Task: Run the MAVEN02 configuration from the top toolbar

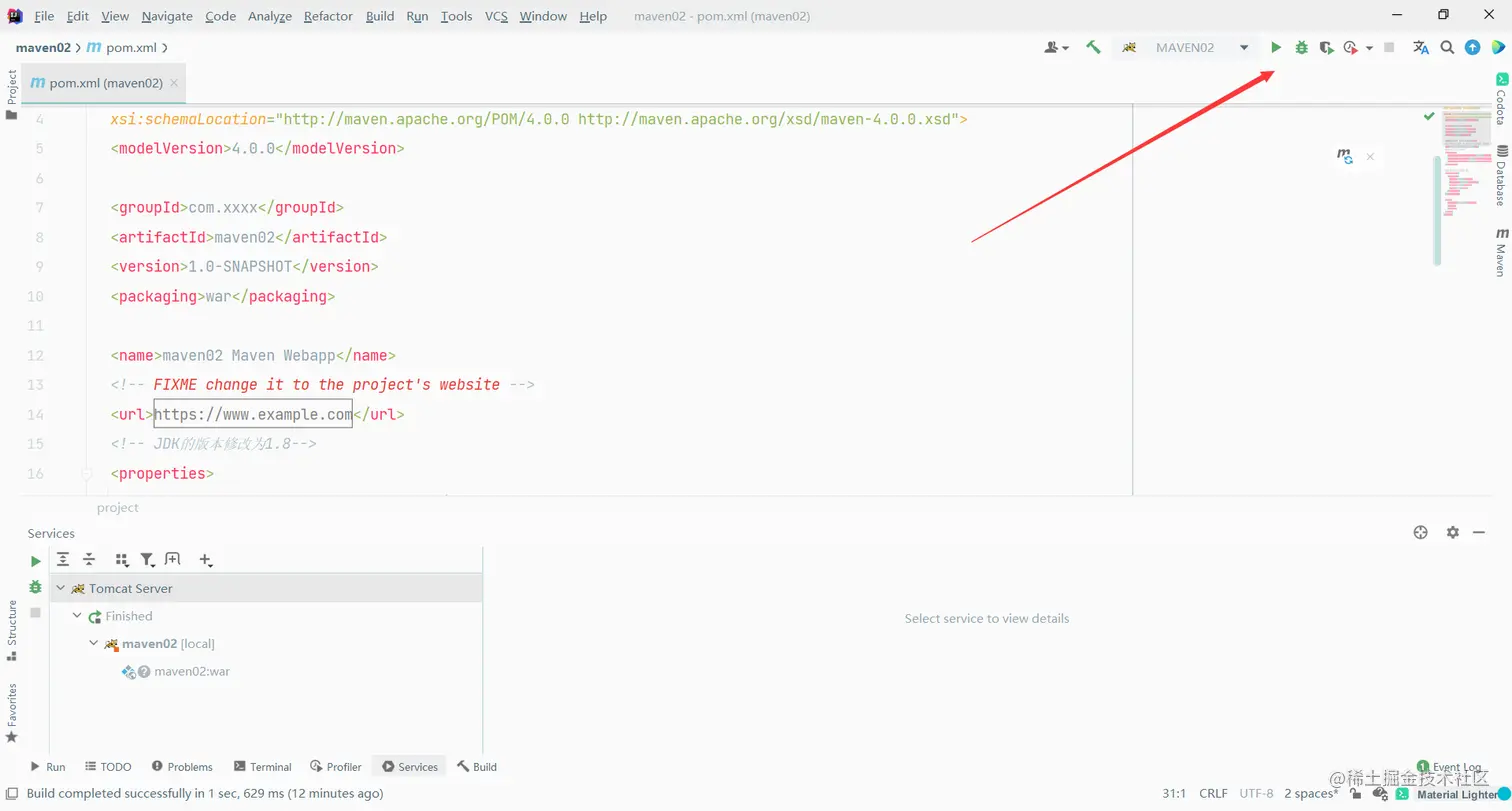Action: [x=1276, y=47]
